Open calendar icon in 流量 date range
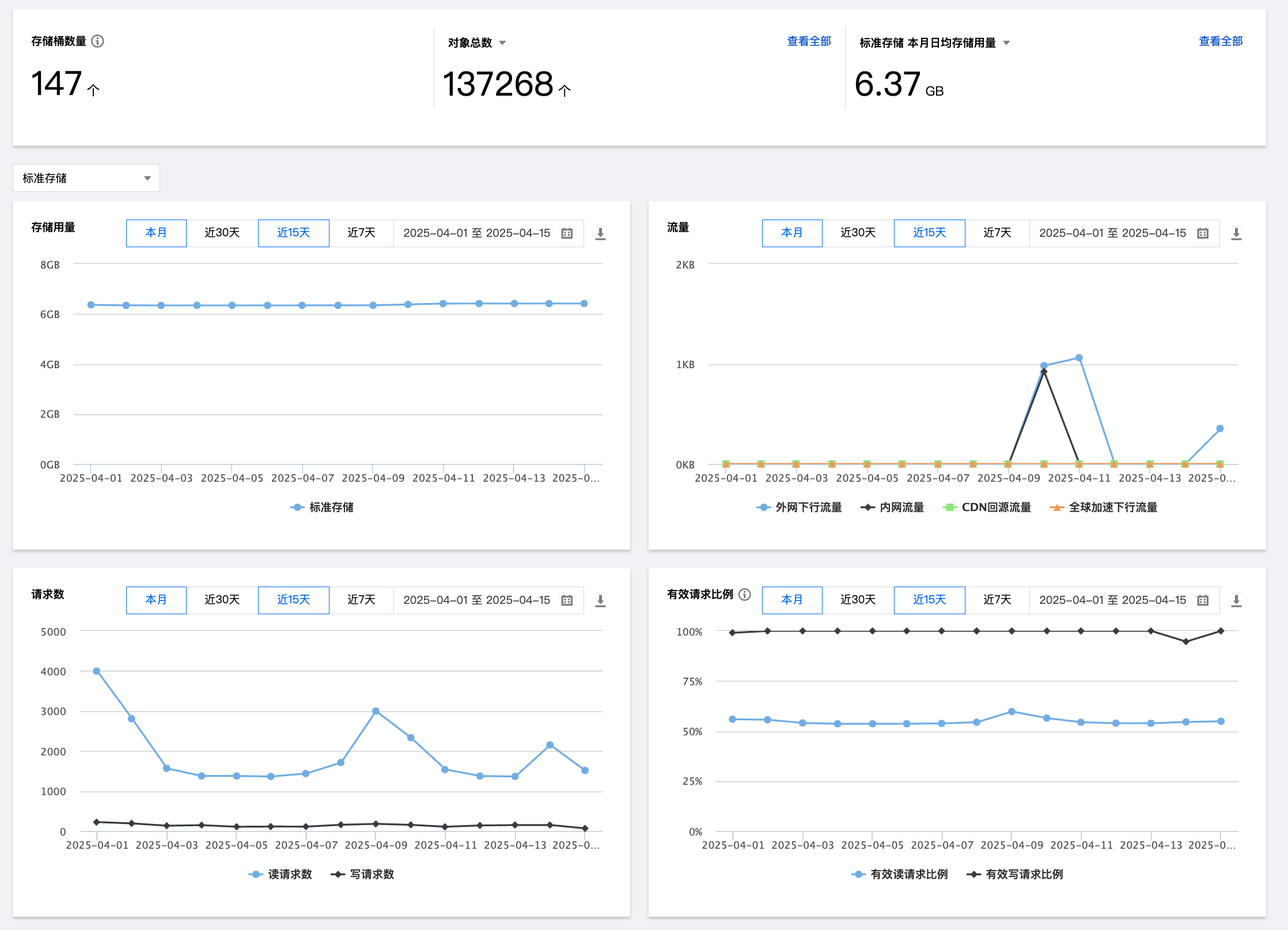Screen dimensions: 1288x930 coord(1203,233)
